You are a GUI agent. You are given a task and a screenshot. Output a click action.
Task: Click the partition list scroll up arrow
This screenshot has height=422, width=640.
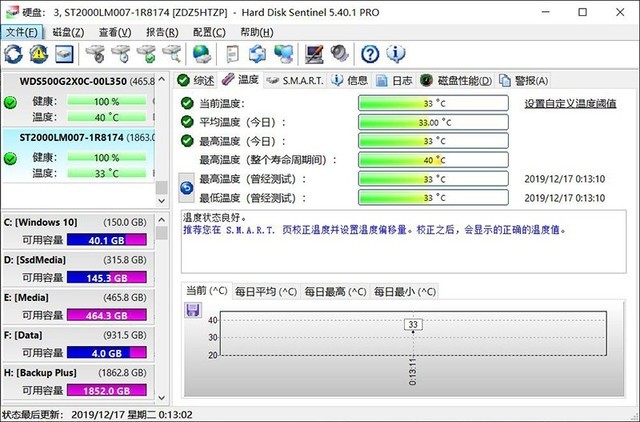tap(162, 220)
